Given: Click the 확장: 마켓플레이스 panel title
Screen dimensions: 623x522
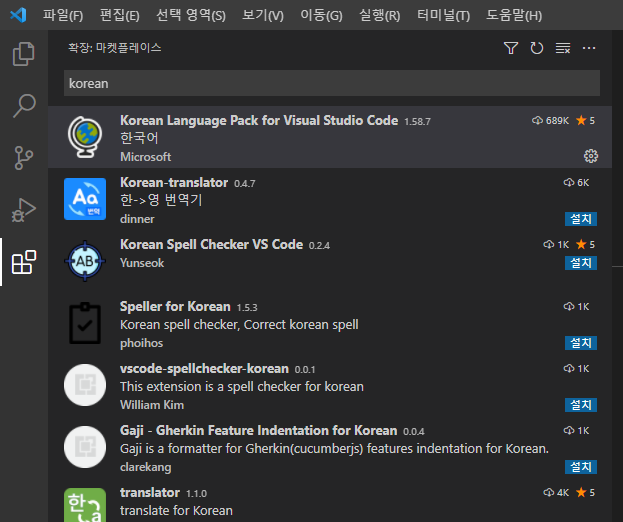Looking at the screenshot, I should pos(114,48).
